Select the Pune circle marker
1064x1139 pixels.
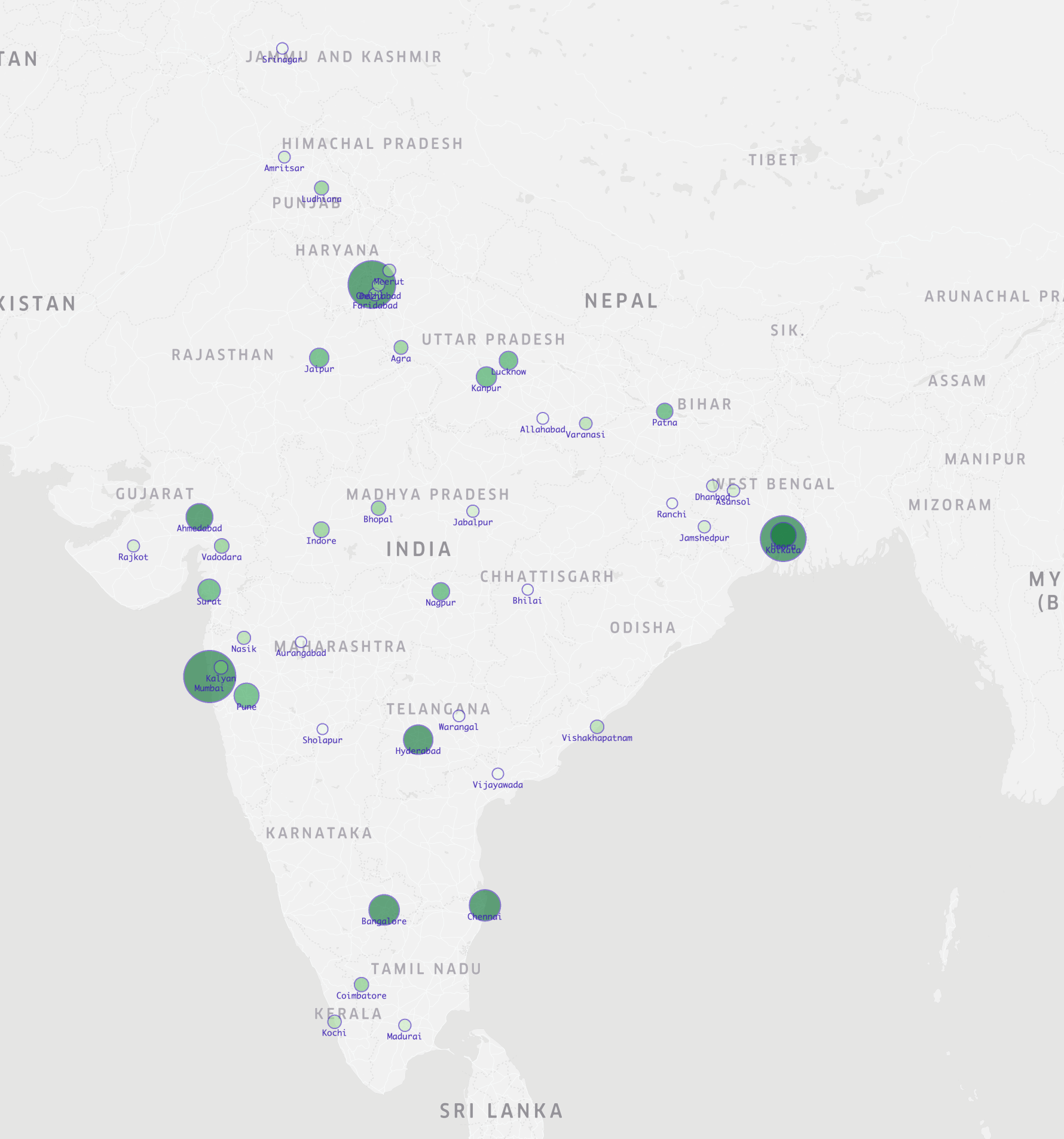[246, 695]
